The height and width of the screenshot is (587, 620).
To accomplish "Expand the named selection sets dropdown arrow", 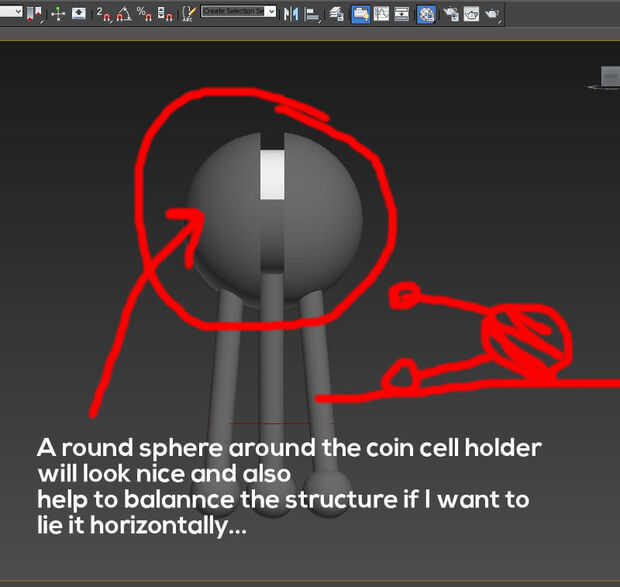I will [x=270, y=11].
